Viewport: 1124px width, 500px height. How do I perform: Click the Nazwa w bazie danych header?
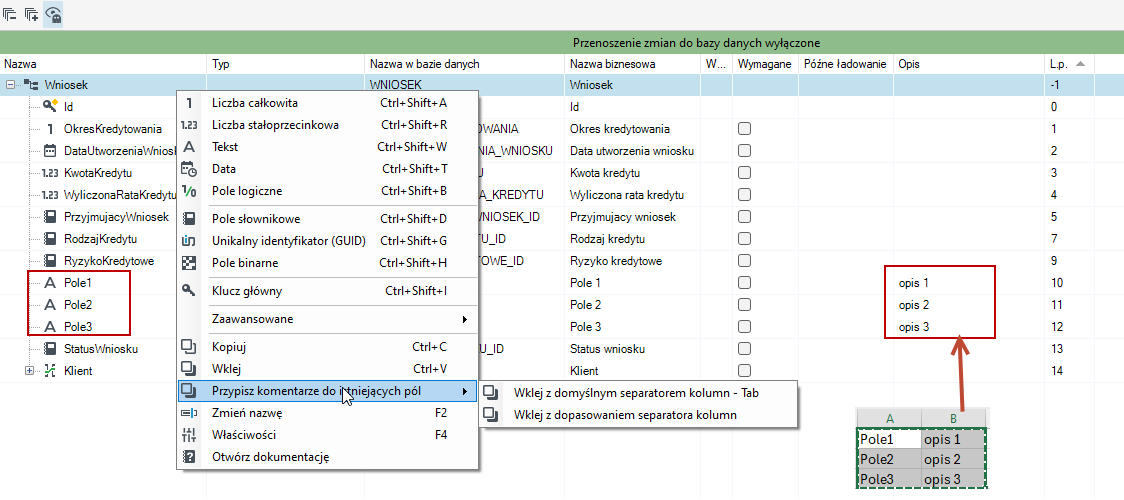(465, 64)
